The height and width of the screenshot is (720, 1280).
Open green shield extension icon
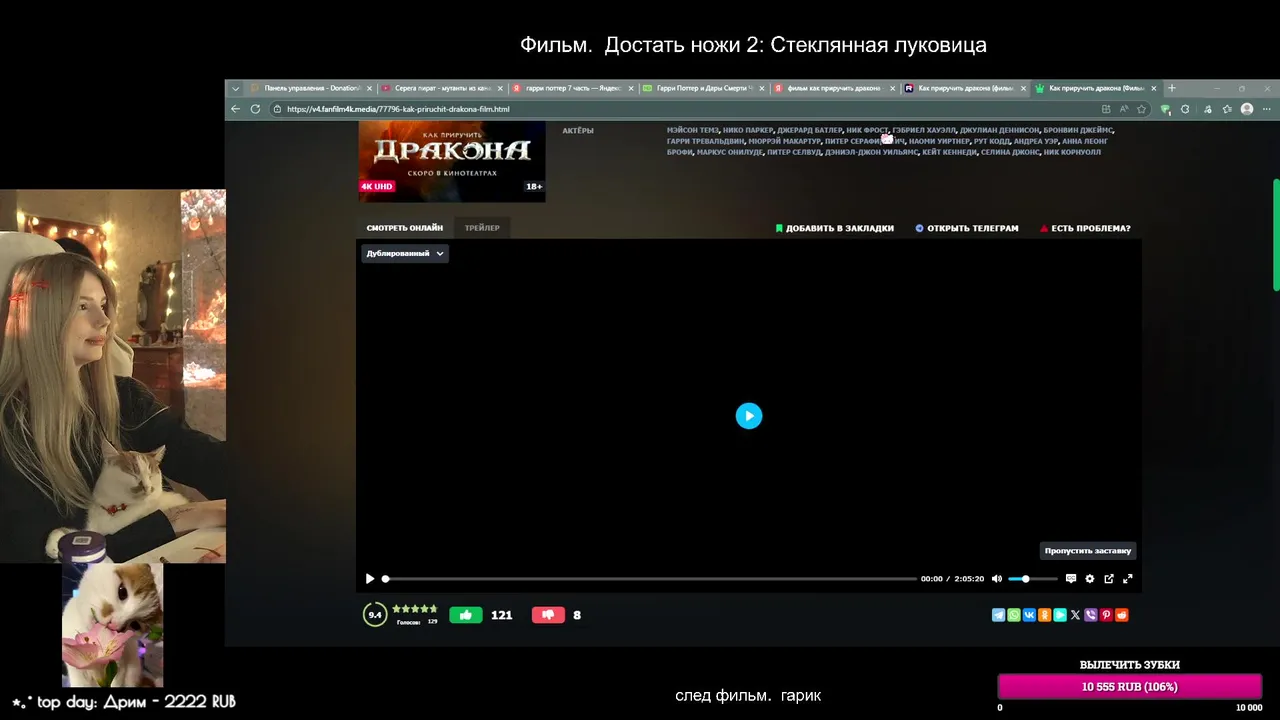coord(1166,109)
